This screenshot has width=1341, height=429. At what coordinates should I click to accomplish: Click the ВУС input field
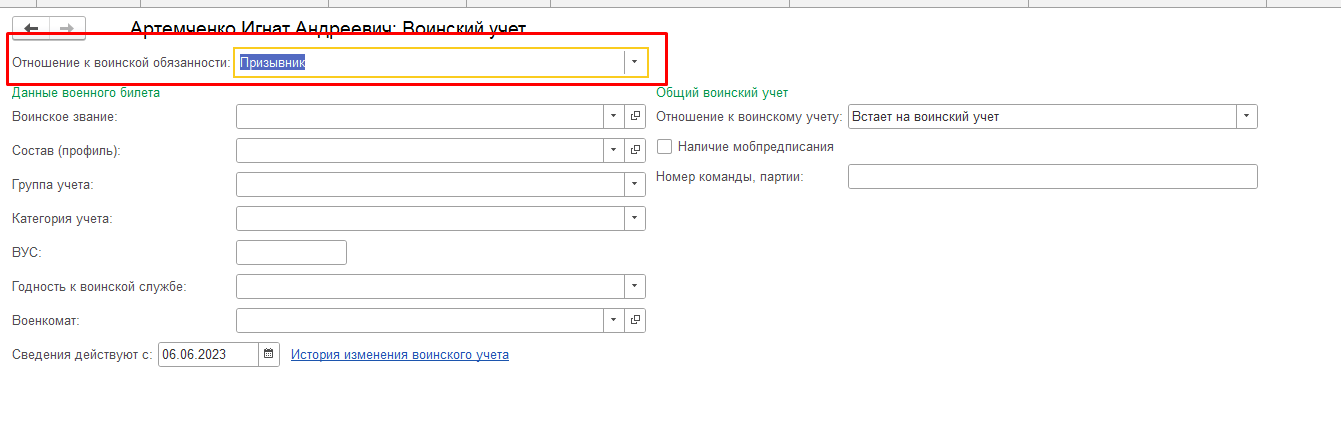click(x=291, y=252)
